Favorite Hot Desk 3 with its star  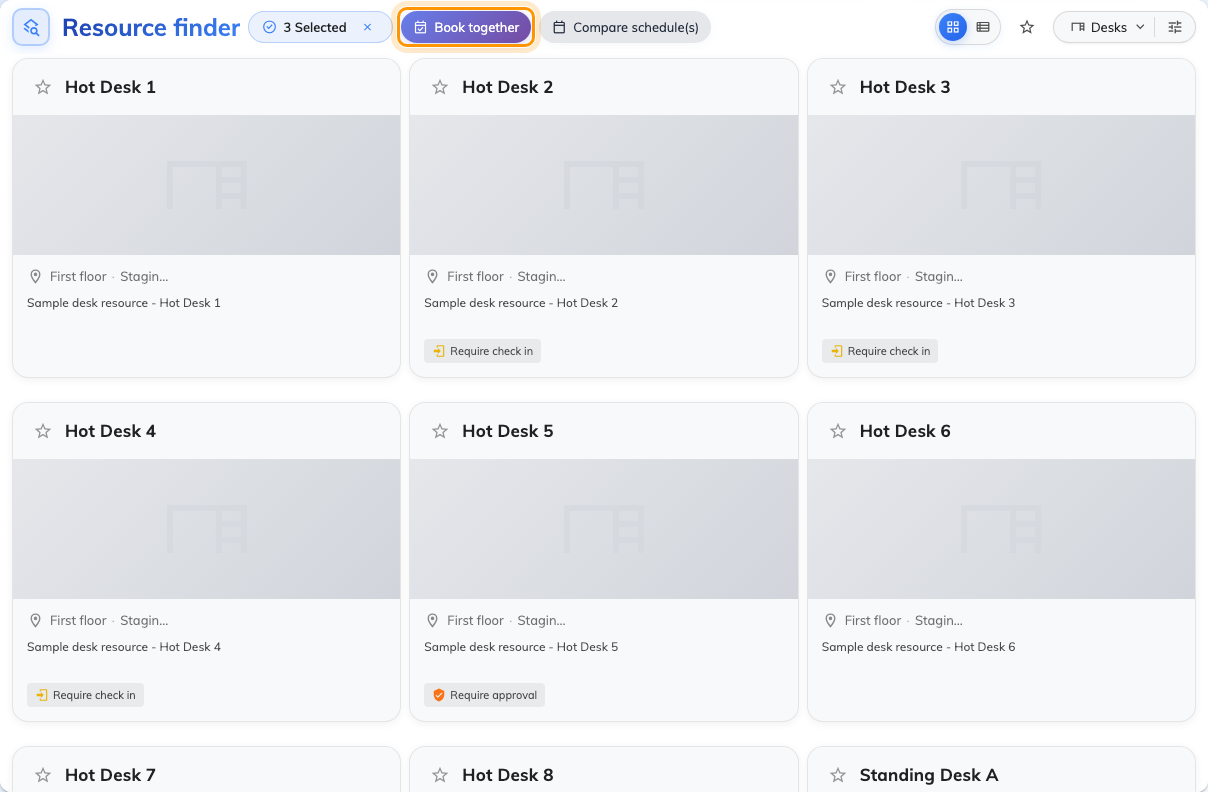838,87
